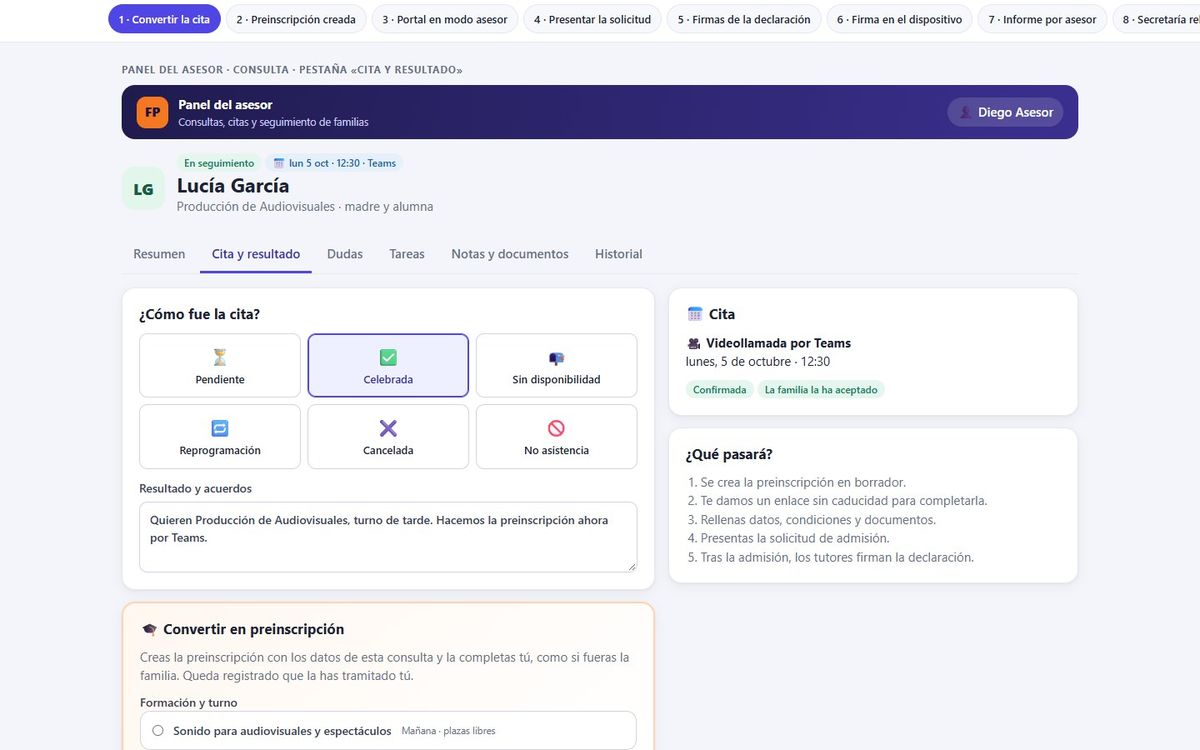Screen dimensions: 1200x750
Task: Click the Diego Asesor user button
Action: tap(1005, 112)
